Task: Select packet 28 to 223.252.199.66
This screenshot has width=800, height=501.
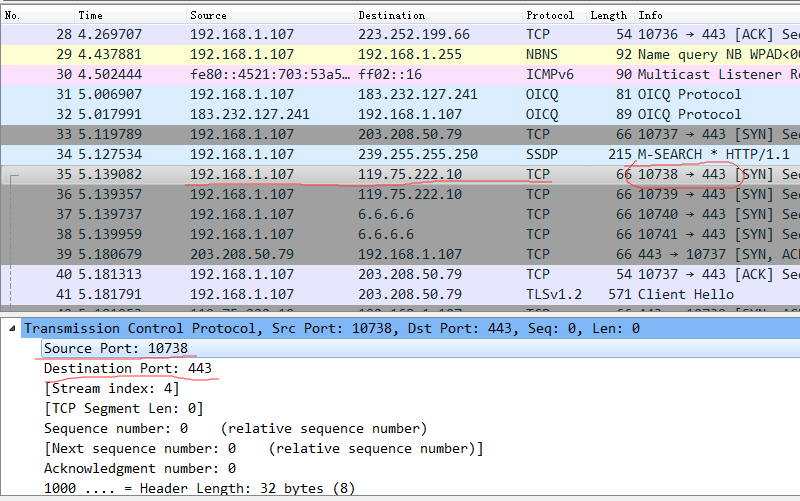Action: pyautogui.click(x=400, y=34)
